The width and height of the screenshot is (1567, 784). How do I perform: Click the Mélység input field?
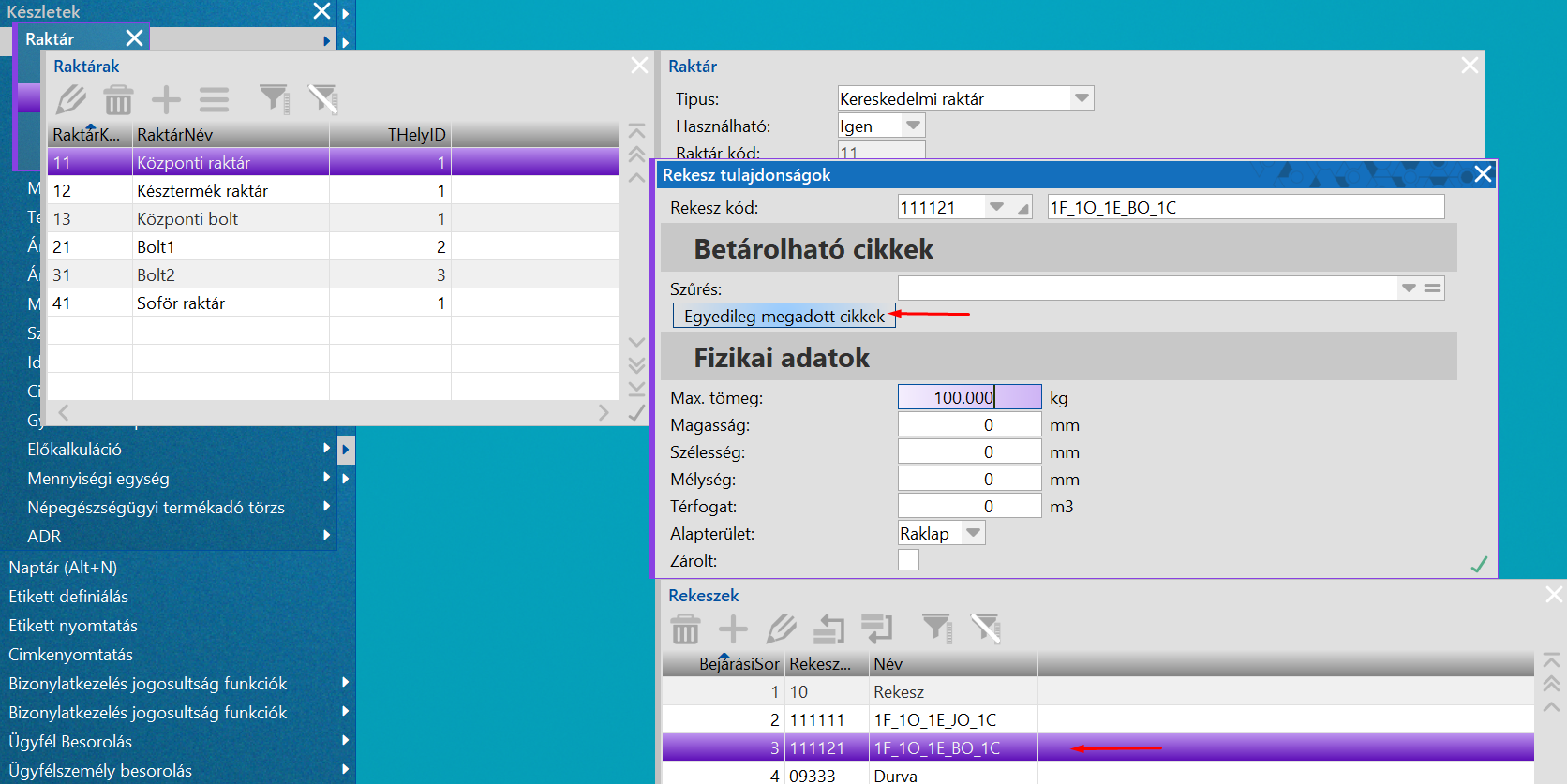pyautogui.click(x=969, y=479)
